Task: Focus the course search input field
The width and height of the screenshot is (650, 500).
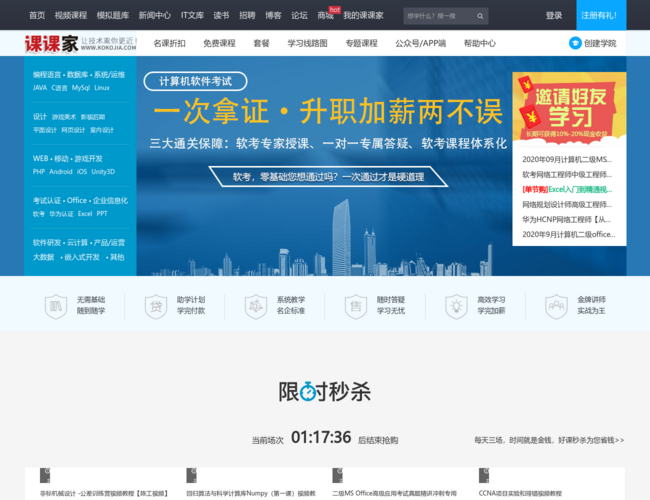Action: [439, 16]
